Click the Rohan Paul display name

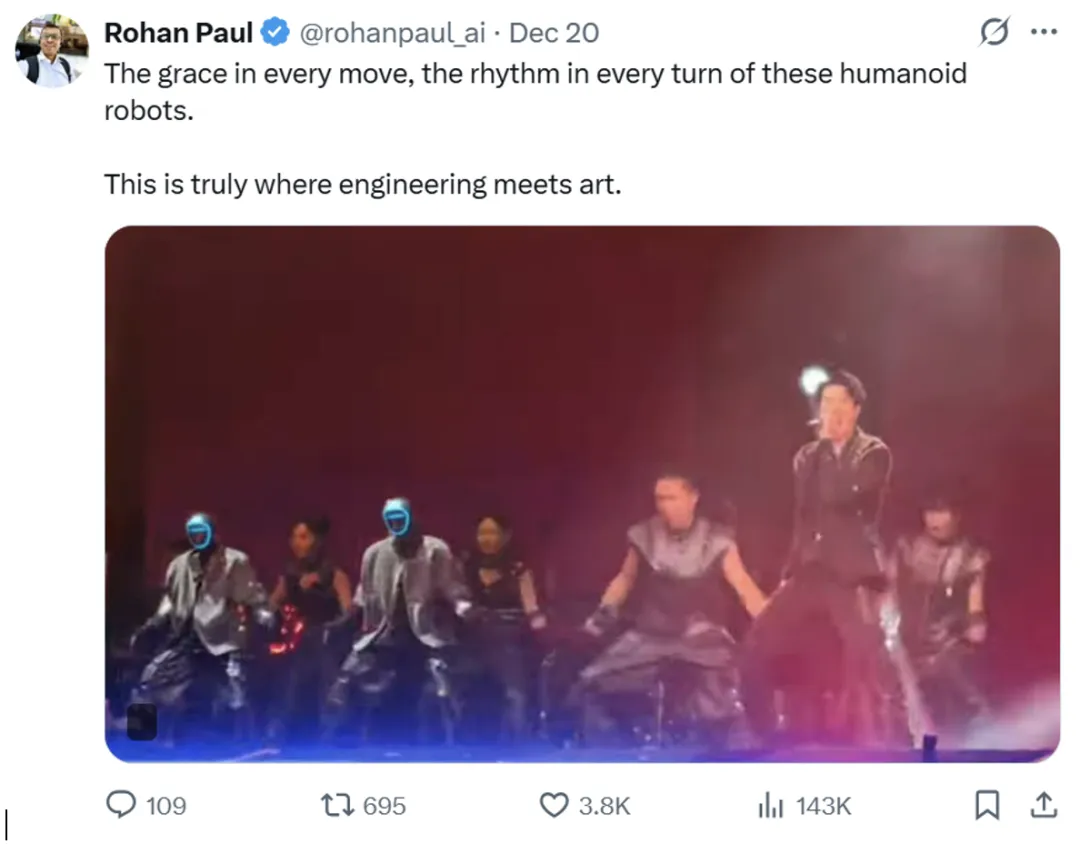(x=178, y=33)
